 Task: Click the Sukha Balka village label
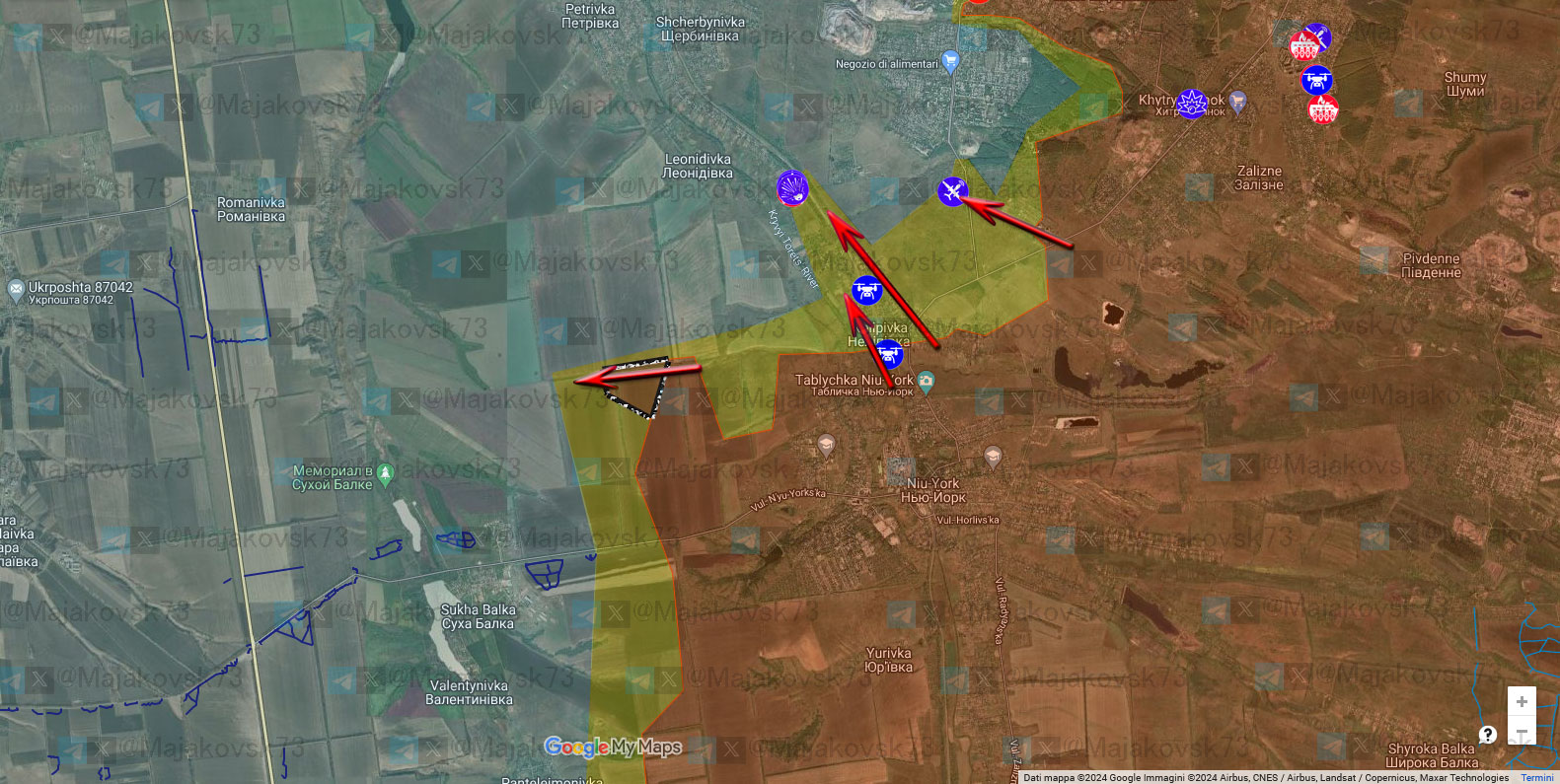478,616
